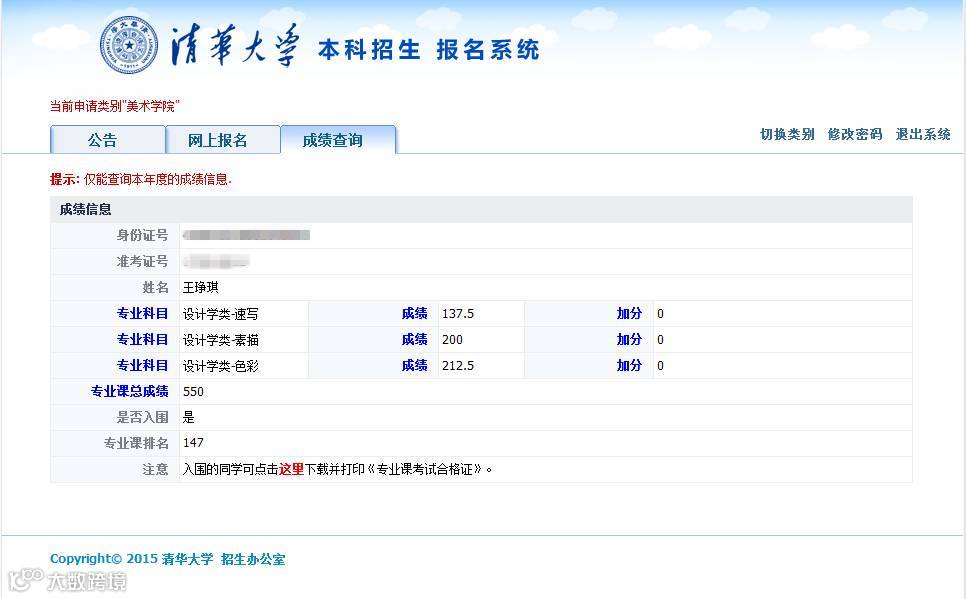Click the blurred exam ticket number value
Image resolution: width=966 pixels, height=599 pixels.
216,261
